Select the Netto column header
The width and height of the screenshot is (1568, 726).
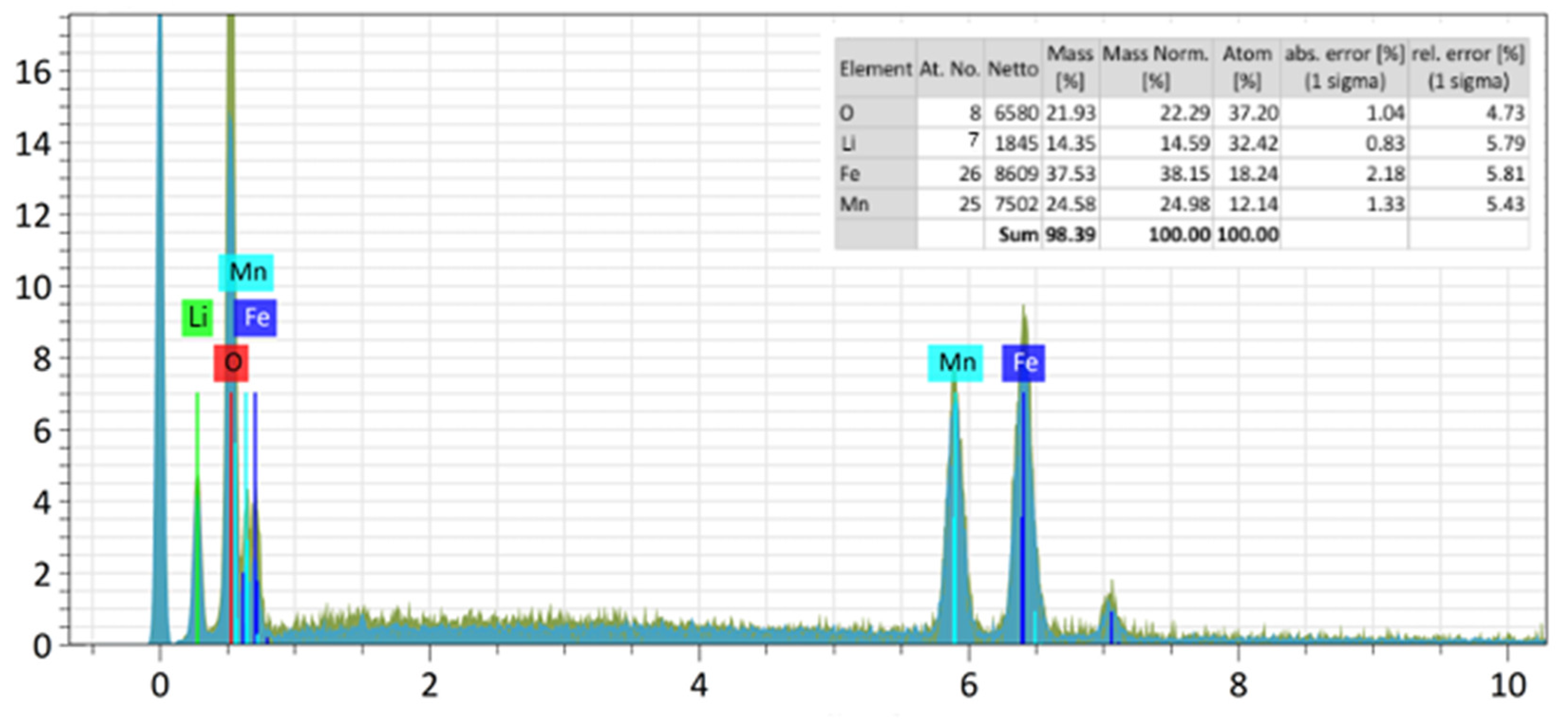click(x=1012, y=69)
